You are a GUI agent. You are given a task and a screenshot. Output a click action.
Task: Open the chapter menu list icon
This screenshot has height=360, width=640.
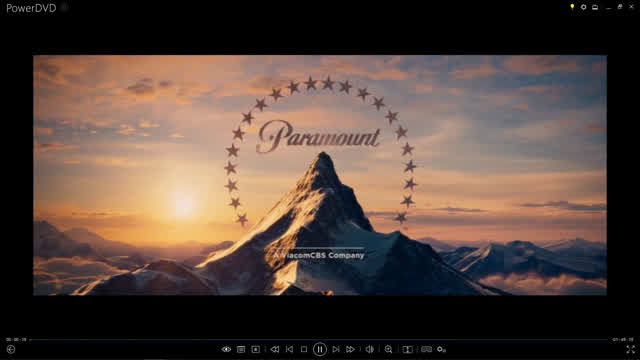241,349
